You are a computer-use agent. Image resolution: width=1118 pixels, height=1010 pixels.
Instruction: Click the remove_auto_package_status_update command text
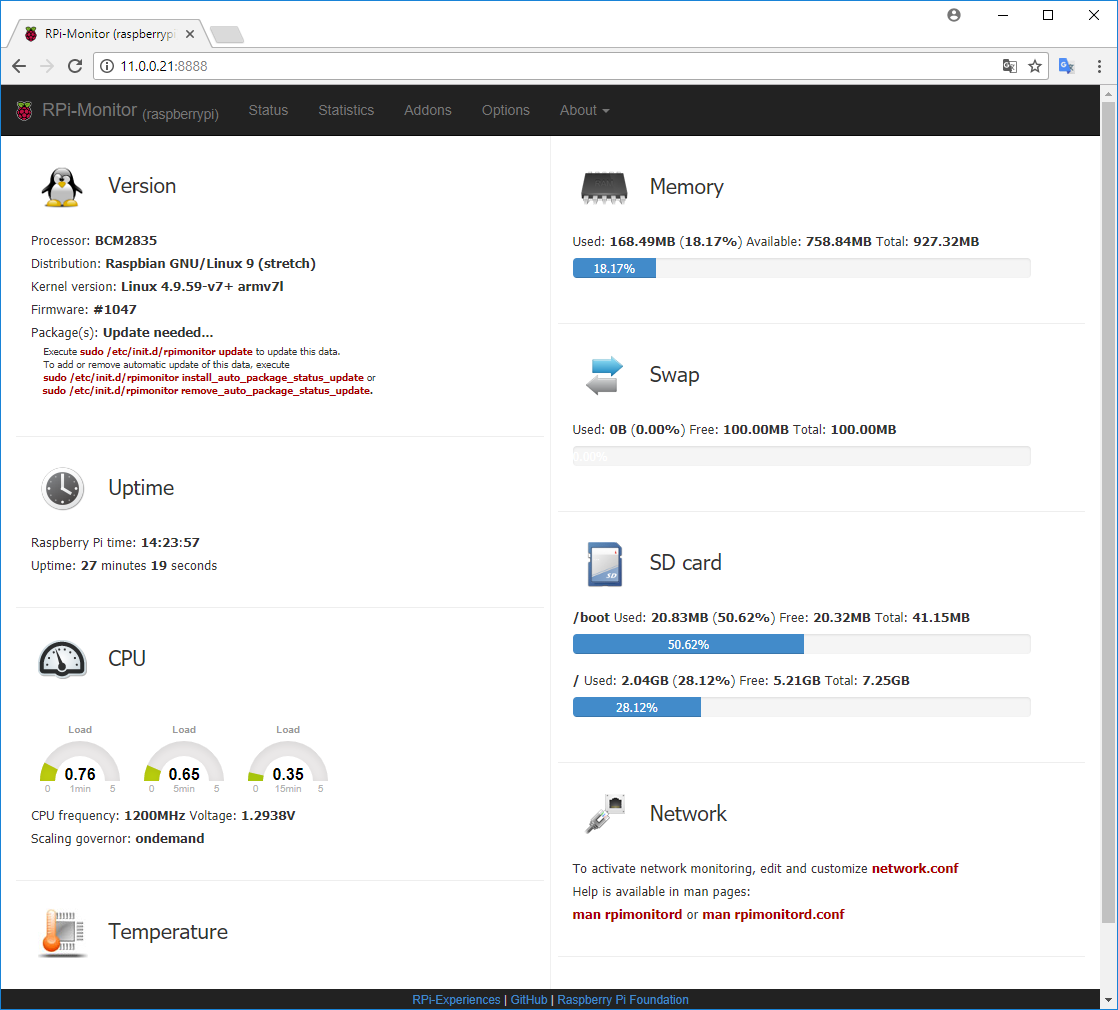tap(206, 391)
